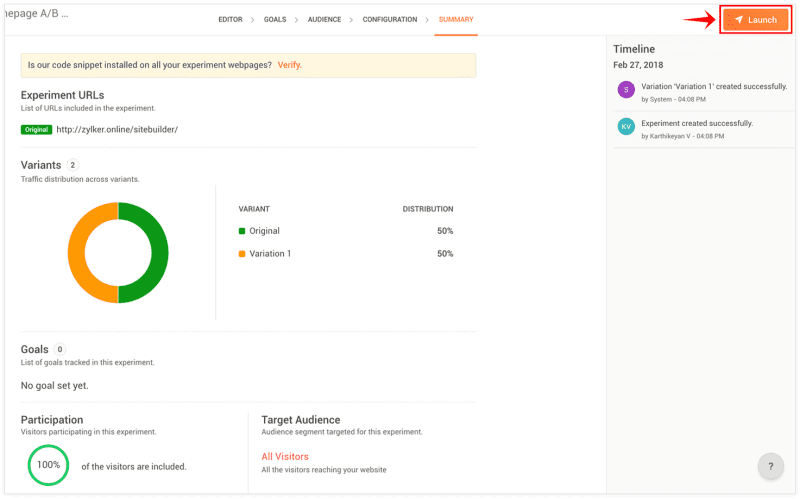Open the Audience step
800x499 pixels.
pos(324,19)
